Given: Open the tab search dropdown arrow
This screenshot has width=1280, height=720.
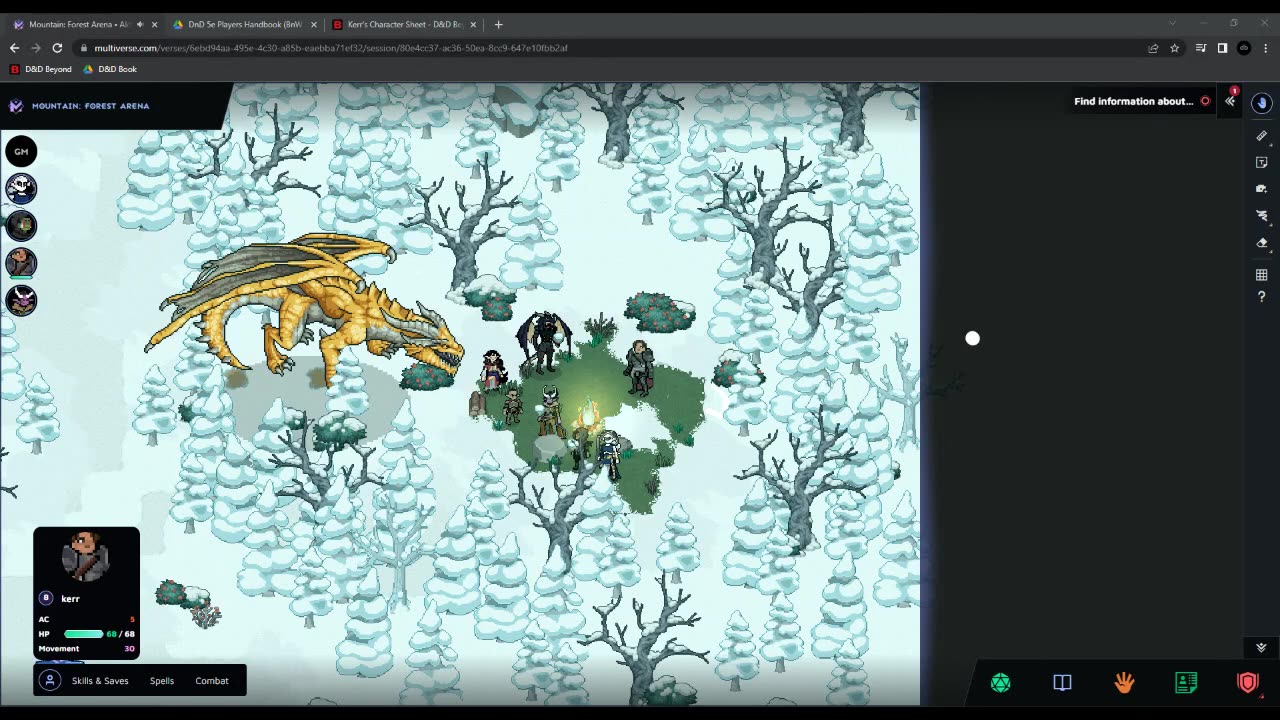Looking at the screenshot, I should point(1172,23).
